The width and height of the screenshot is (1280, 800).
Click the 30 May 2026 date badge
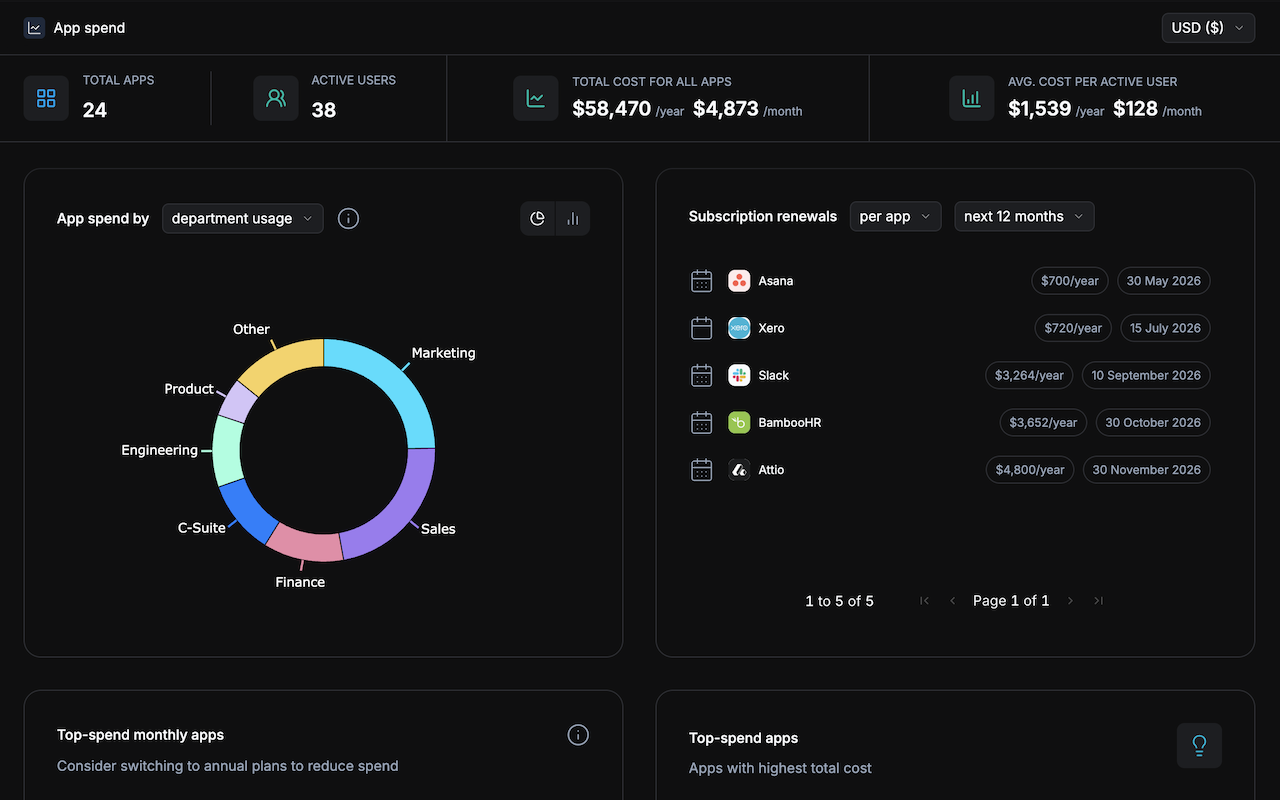pos(1163,281)
